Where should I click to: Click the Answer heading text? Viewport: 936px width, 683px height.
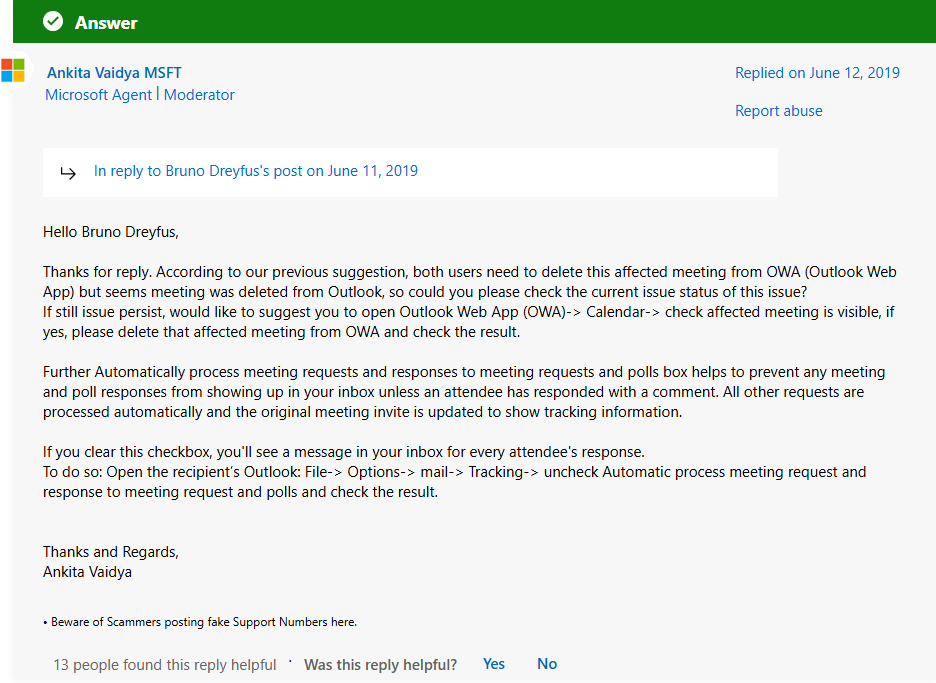[x=106, y=23]
